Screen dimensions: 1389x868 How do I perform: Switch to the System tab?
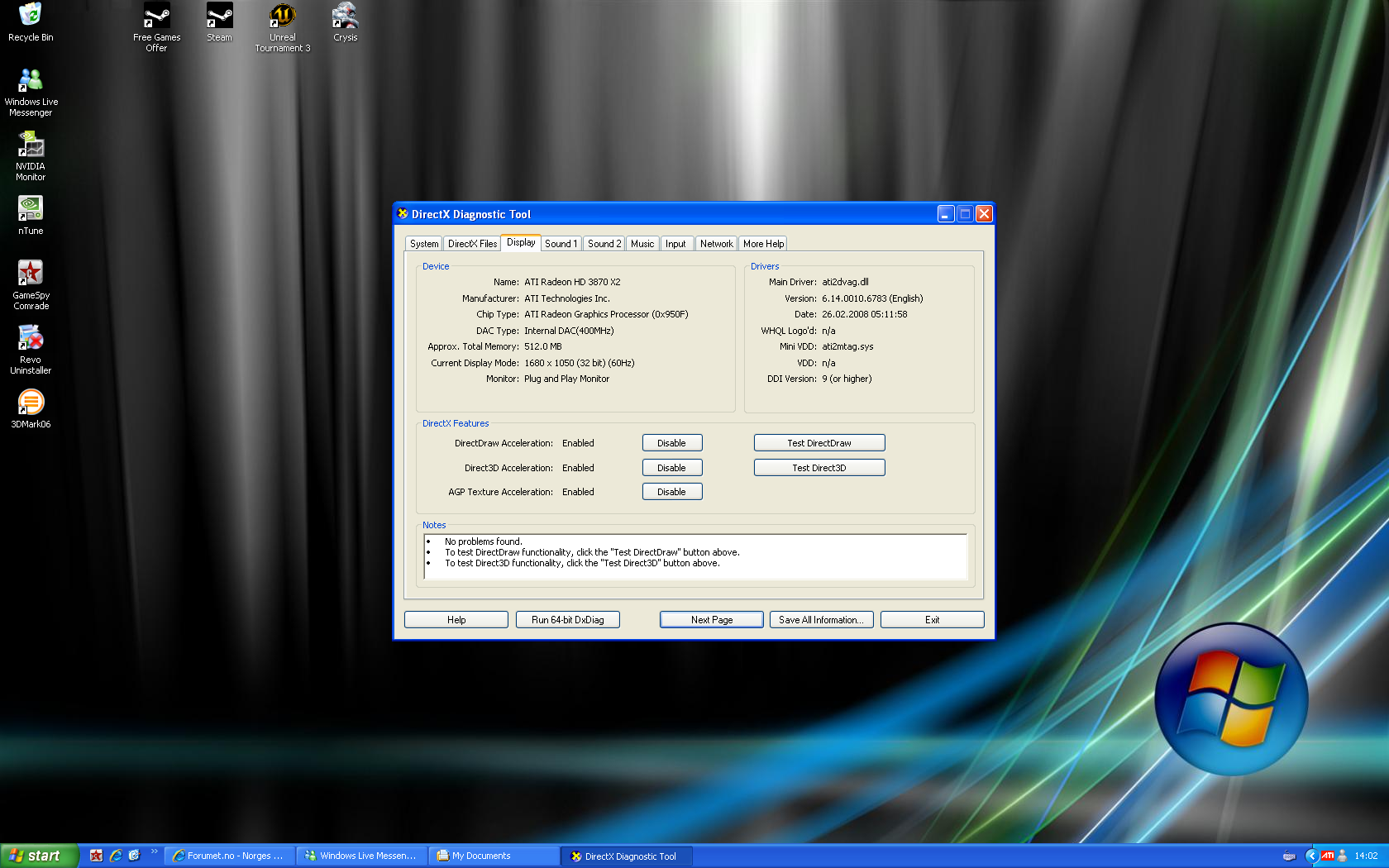pyautogui.click(x=424, y=244)
